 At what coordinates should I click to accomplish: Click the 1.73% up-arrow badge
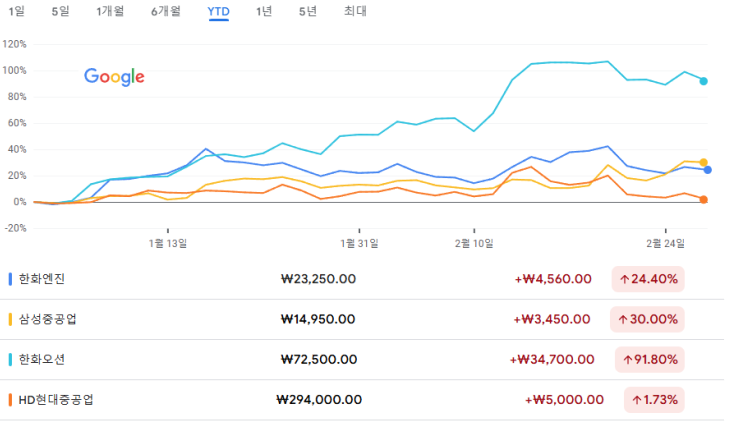(653, 400)
